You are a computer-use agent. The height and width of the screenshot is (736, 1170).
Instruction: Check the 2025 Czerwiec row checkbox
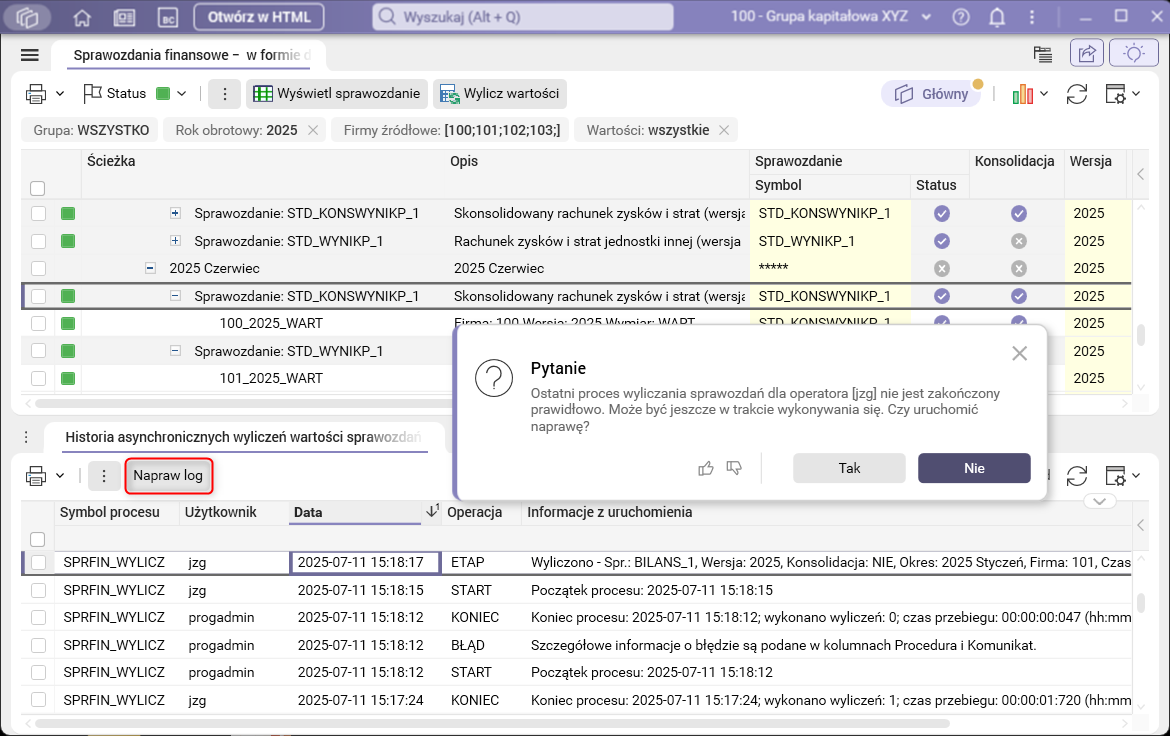[x=38, y=268]
